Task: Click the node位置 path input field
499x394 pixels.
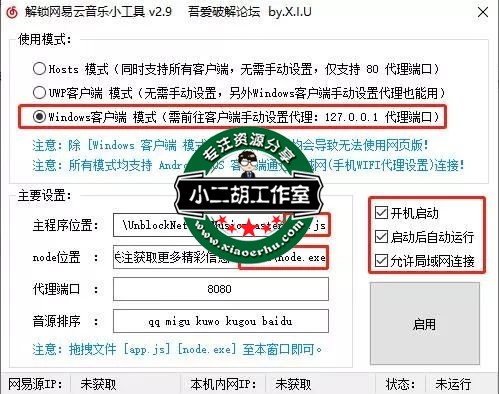Action: click(221, 257)
